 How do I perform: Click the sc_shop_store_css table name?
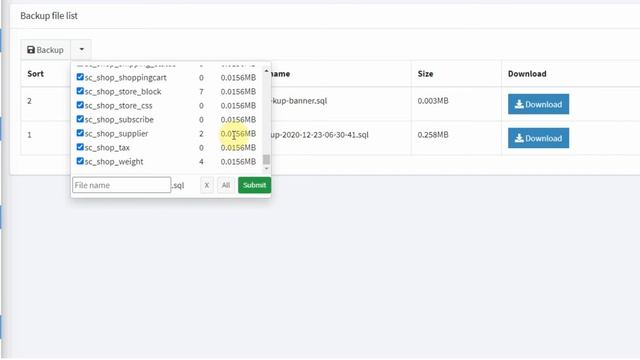[x=118, y=106]
